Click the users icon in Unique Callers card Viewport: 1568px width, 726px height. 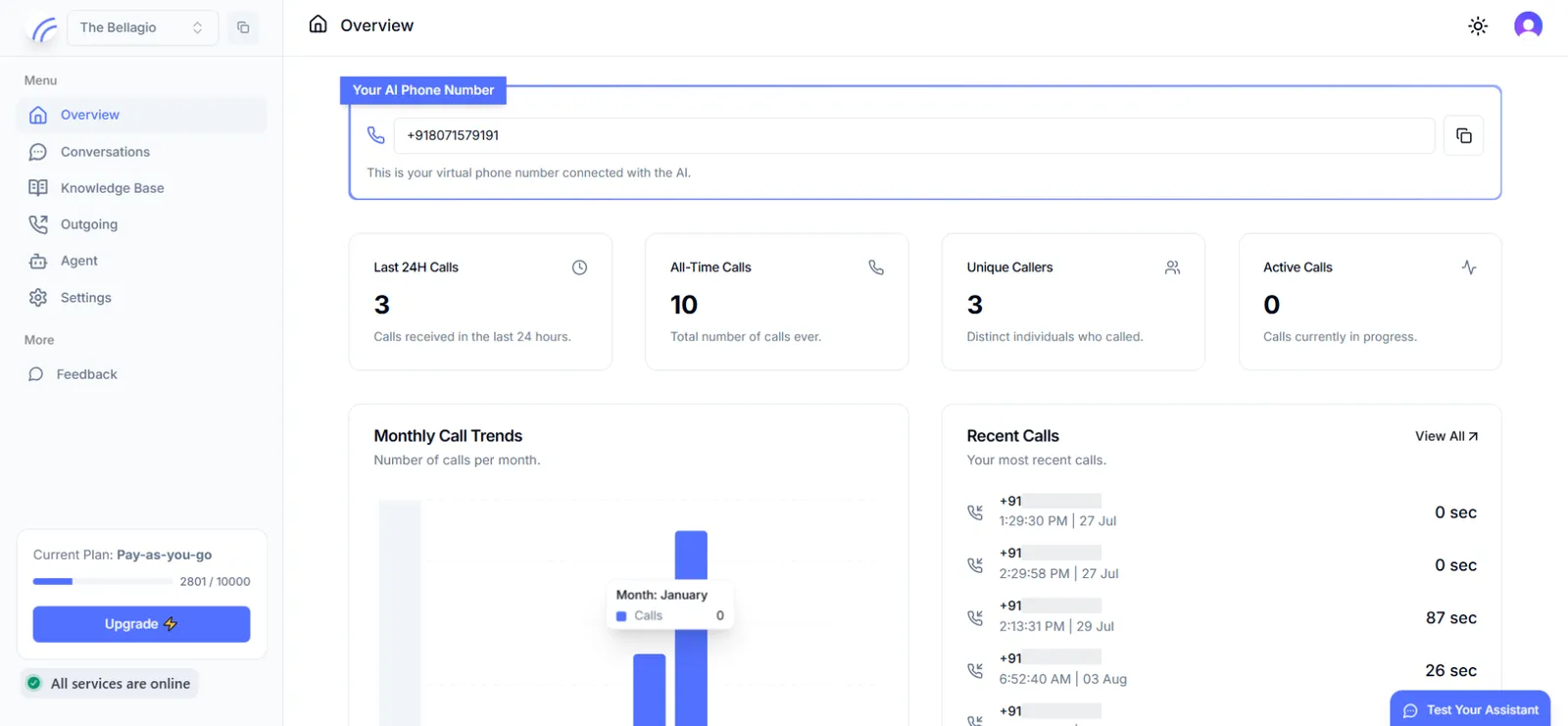[1172, 267]
